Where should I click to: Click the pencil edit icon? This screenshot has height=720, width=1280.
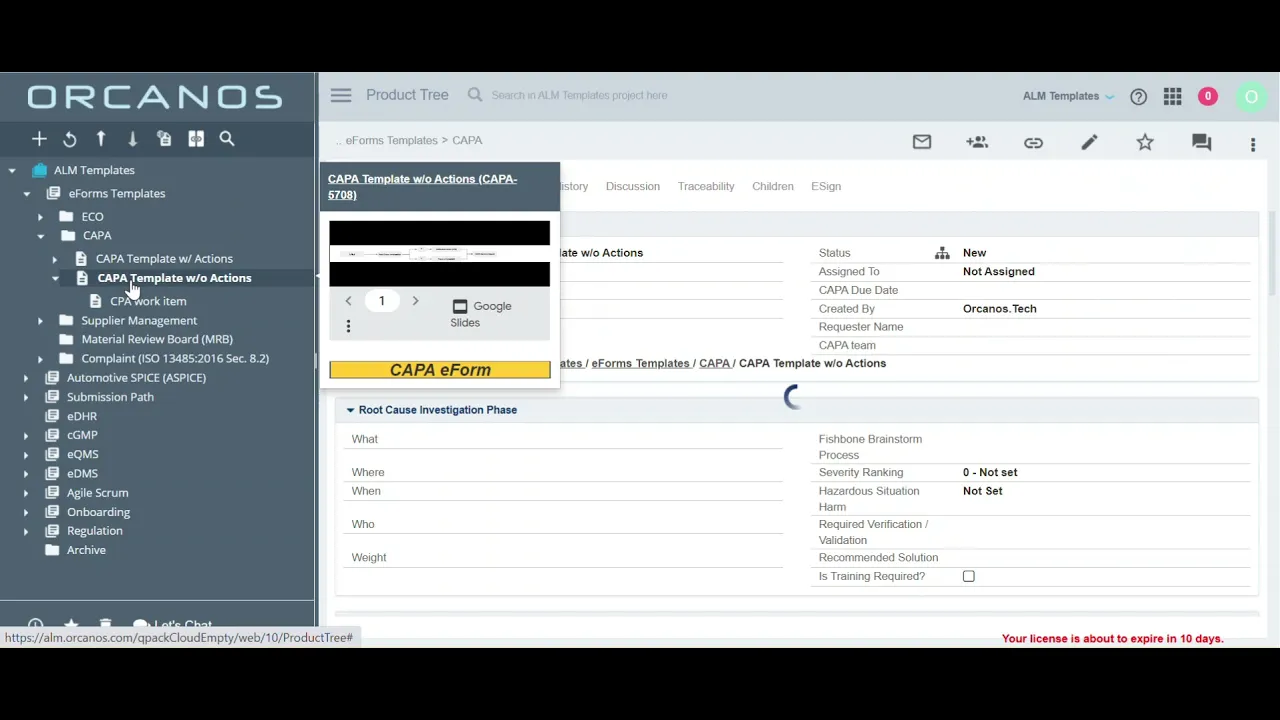coord(1089,143)
